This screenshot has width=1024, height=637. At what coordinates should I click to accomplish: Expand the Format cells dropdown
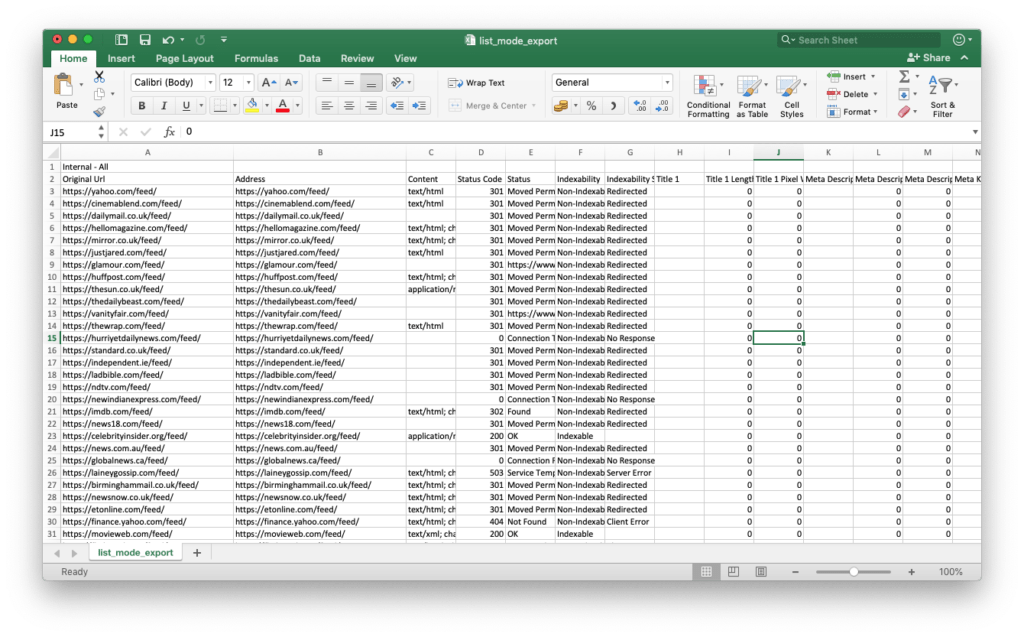(875, 112)
